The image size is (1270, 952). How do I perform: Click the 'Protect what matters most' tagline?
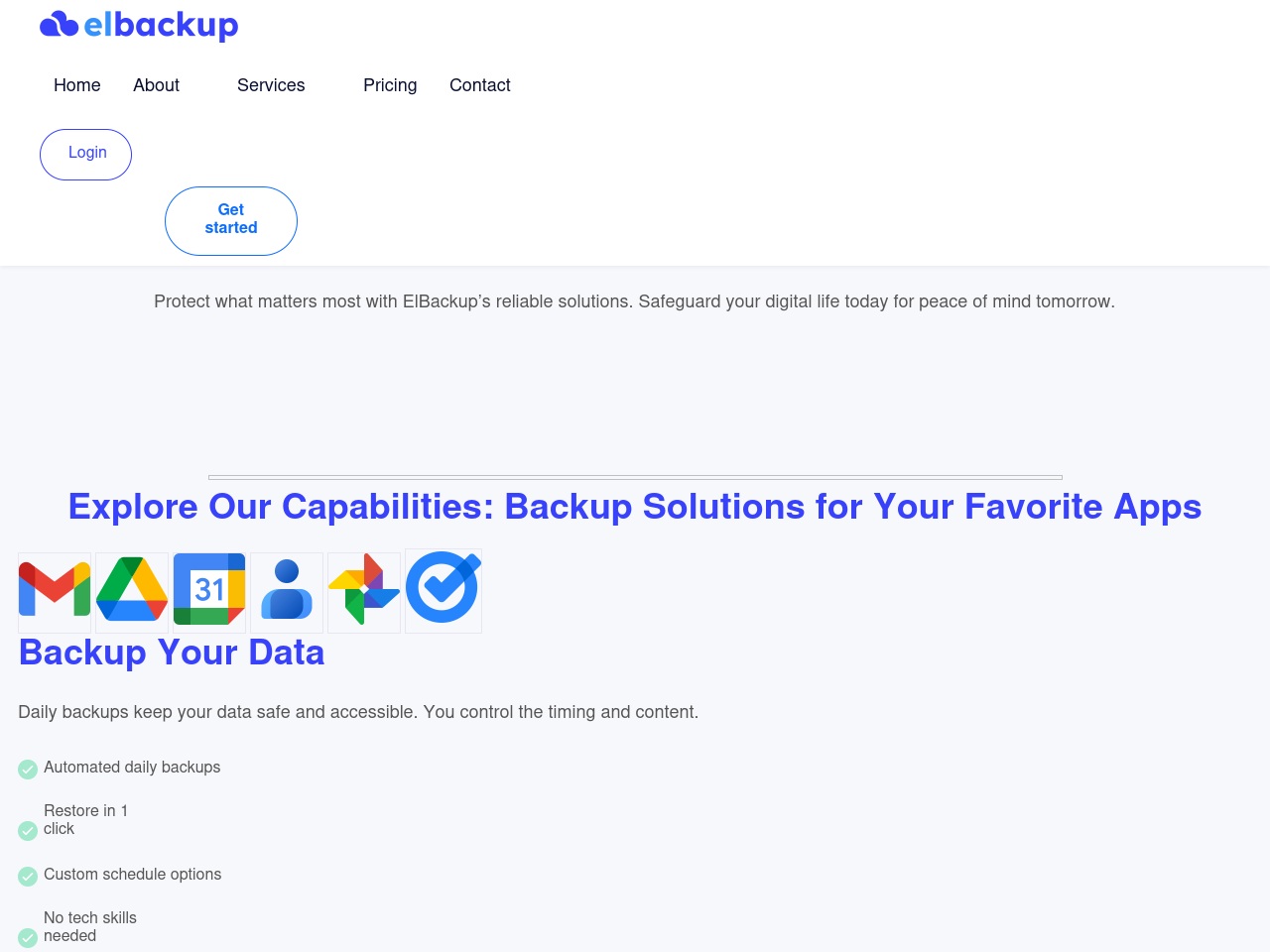pyautogui.click(x=635, y=301)
